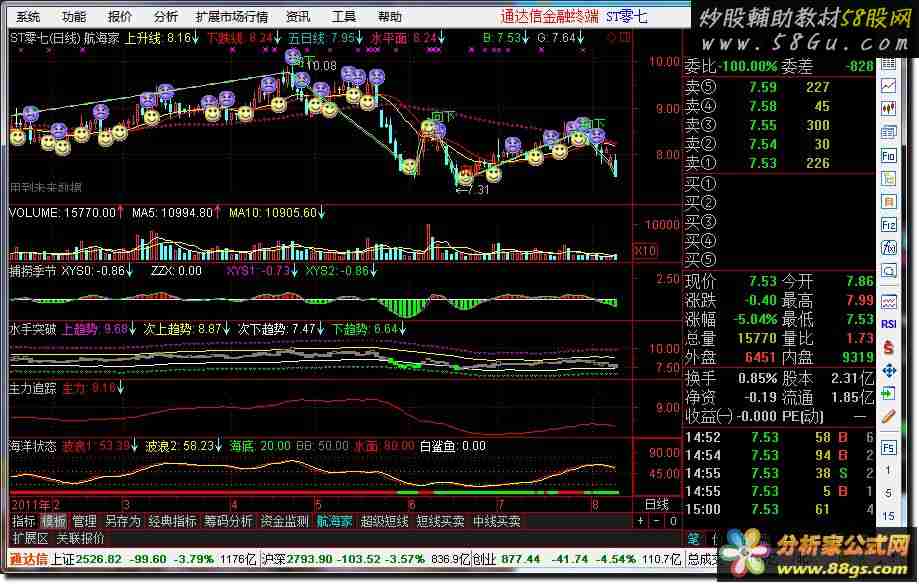This screenshot has height=584, width=919.
Task: Select the 5-minute period button
Action: 889,493
